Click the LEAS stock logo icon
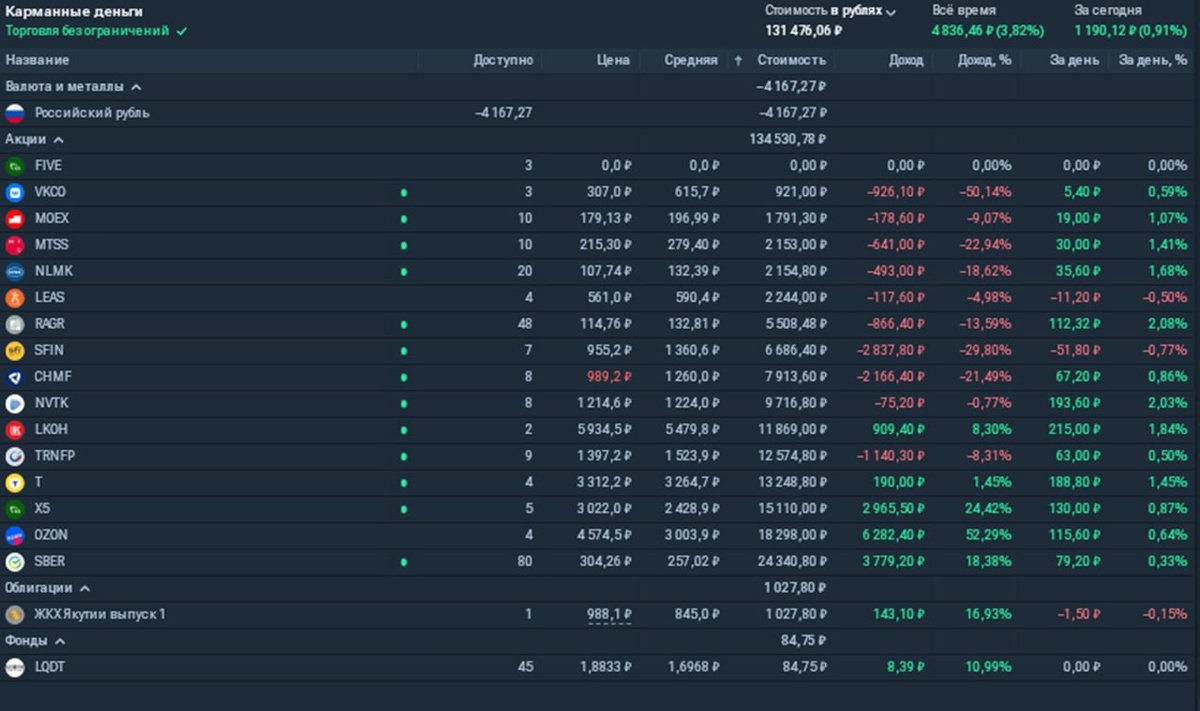This screenshot has width=1200, height=711. (15, 298)
